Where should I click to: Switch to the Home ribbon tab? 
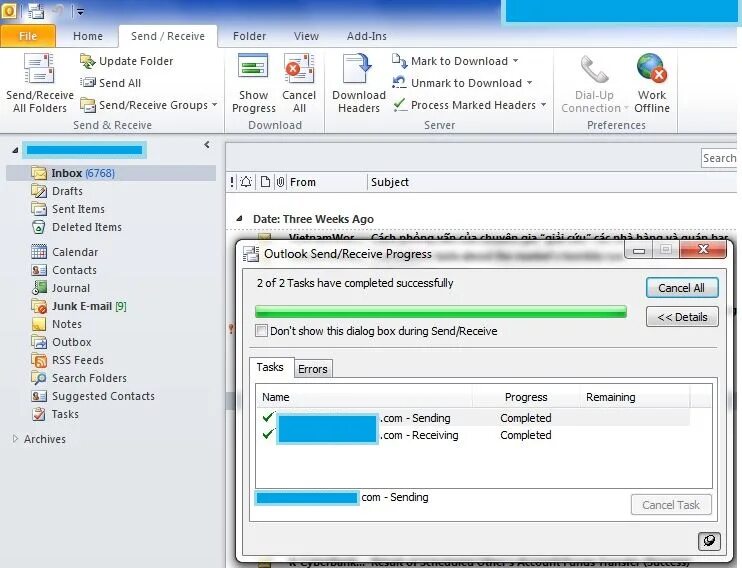(88, 36)
